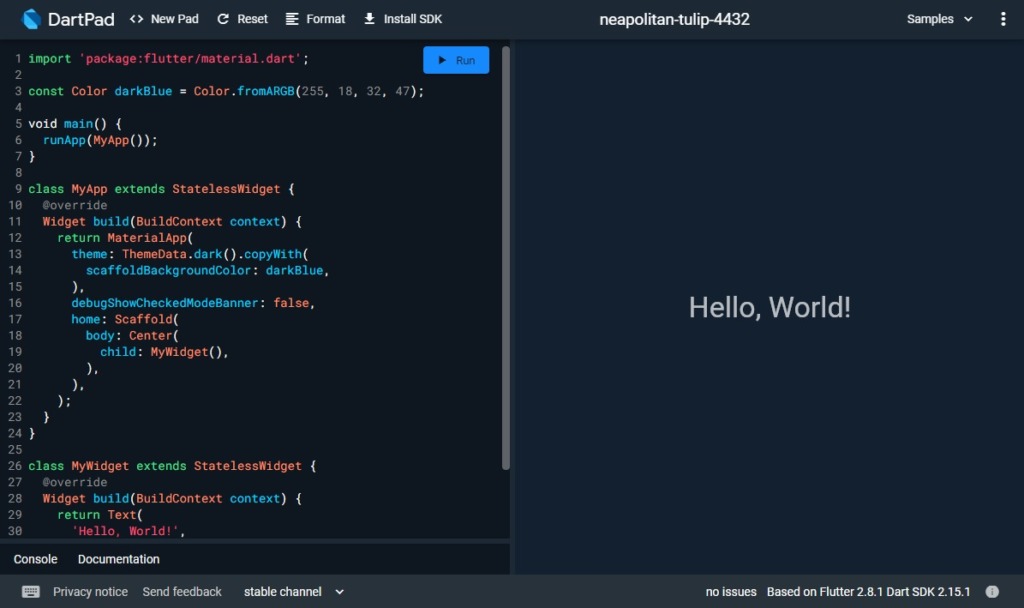Screen dimensions: 1024x608
Task: Click 'return MaterialApp(' on line 12
Action: [125, 238]
